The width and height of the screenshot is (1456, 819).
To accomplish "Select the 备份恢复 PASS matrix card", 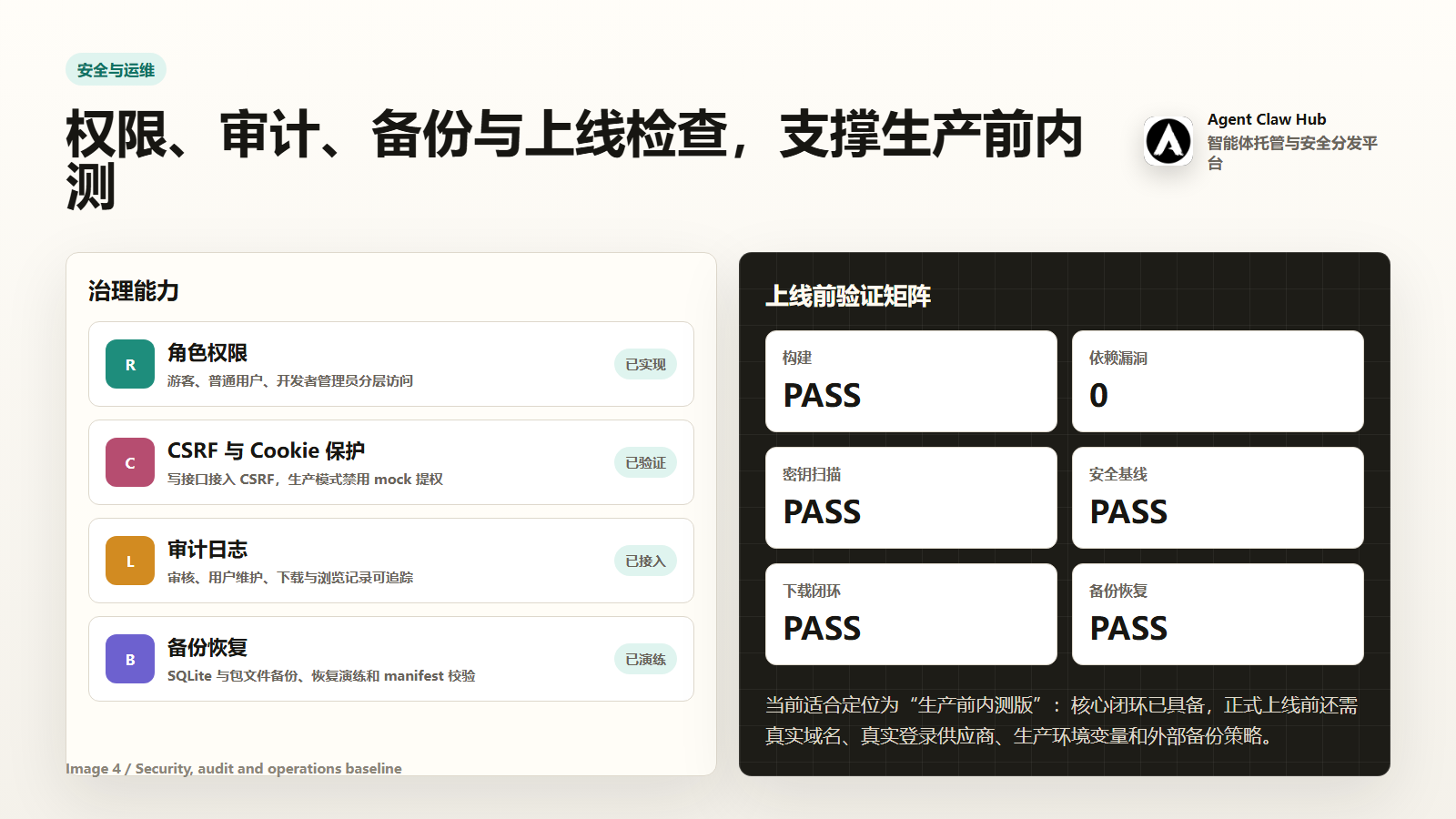I will [x=1218, y=614].
